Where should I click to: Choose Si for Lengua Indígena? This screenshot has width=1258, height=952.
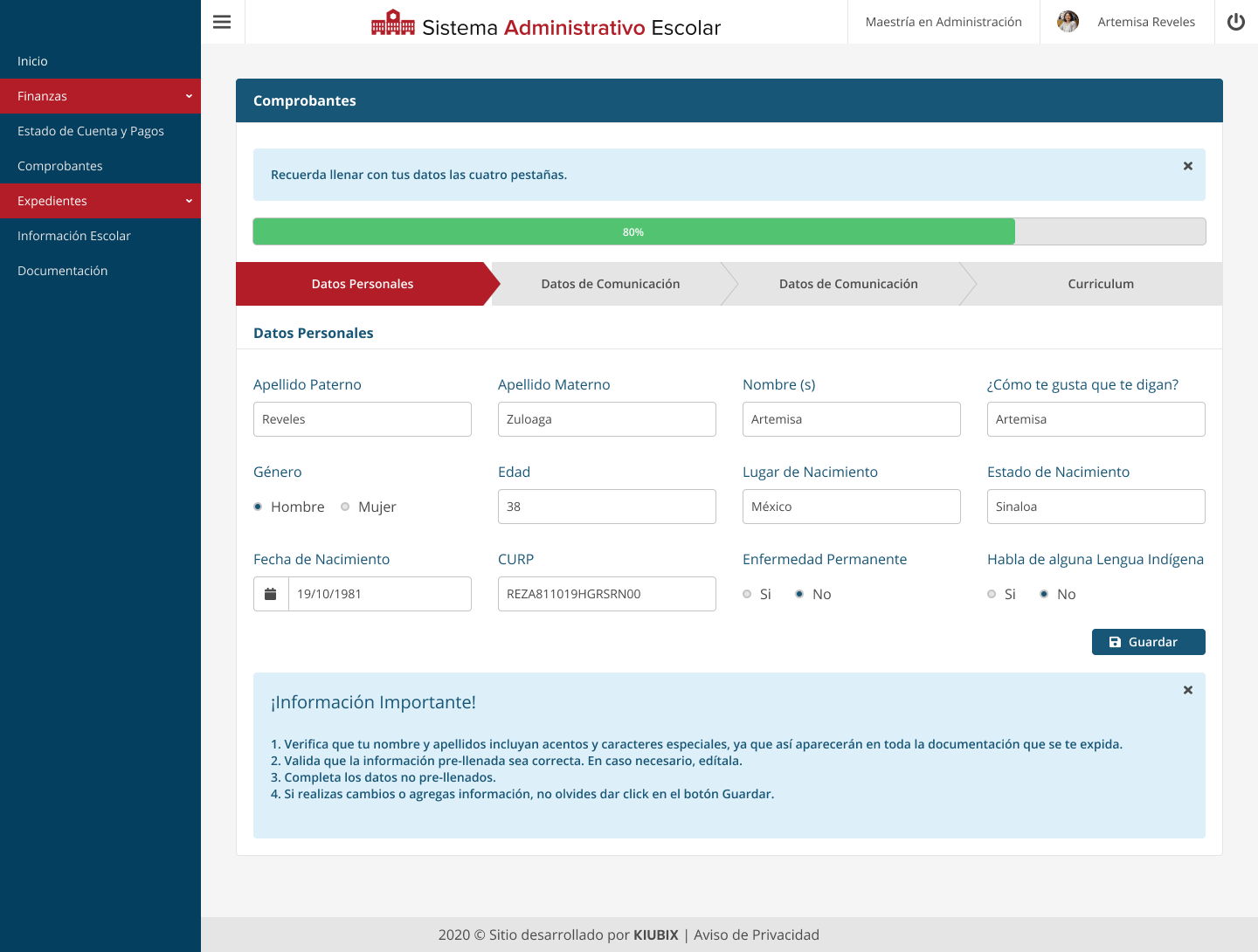pyautogui.click(x=992, y=594)
